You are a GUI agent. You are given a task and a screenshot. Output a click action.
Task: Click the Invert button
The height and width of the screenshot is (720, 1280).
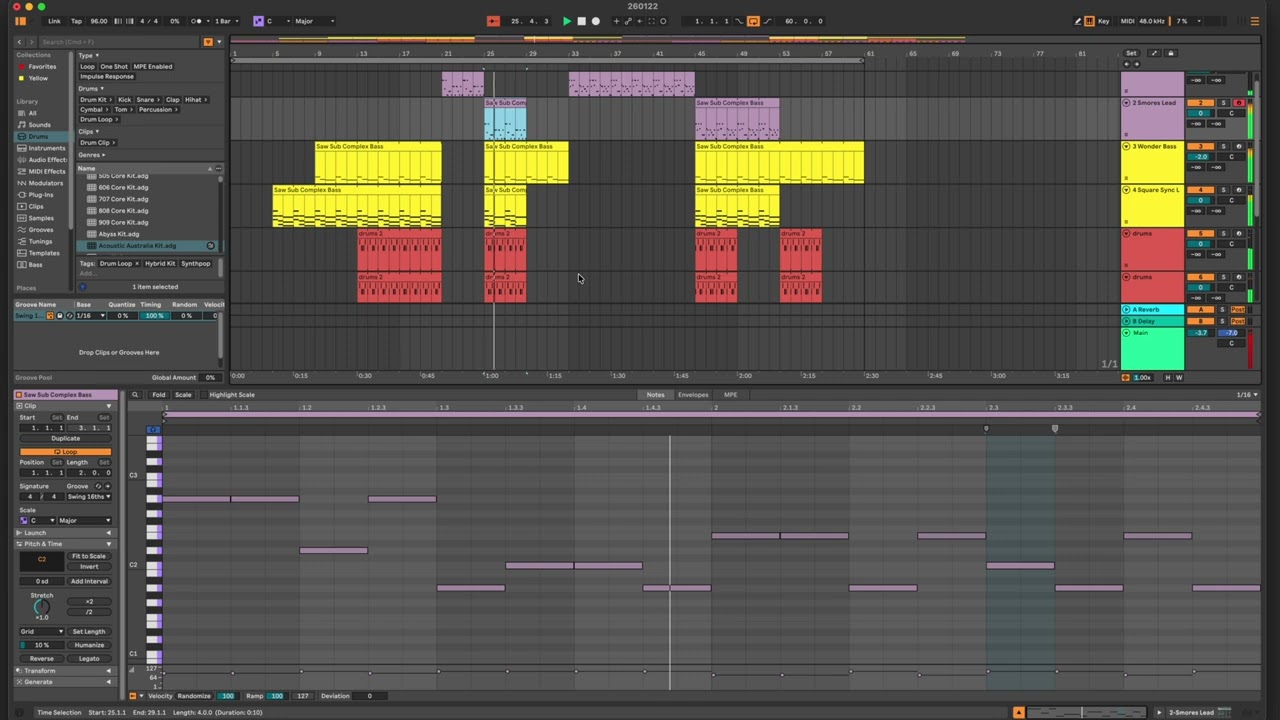[x=88, y=567]
